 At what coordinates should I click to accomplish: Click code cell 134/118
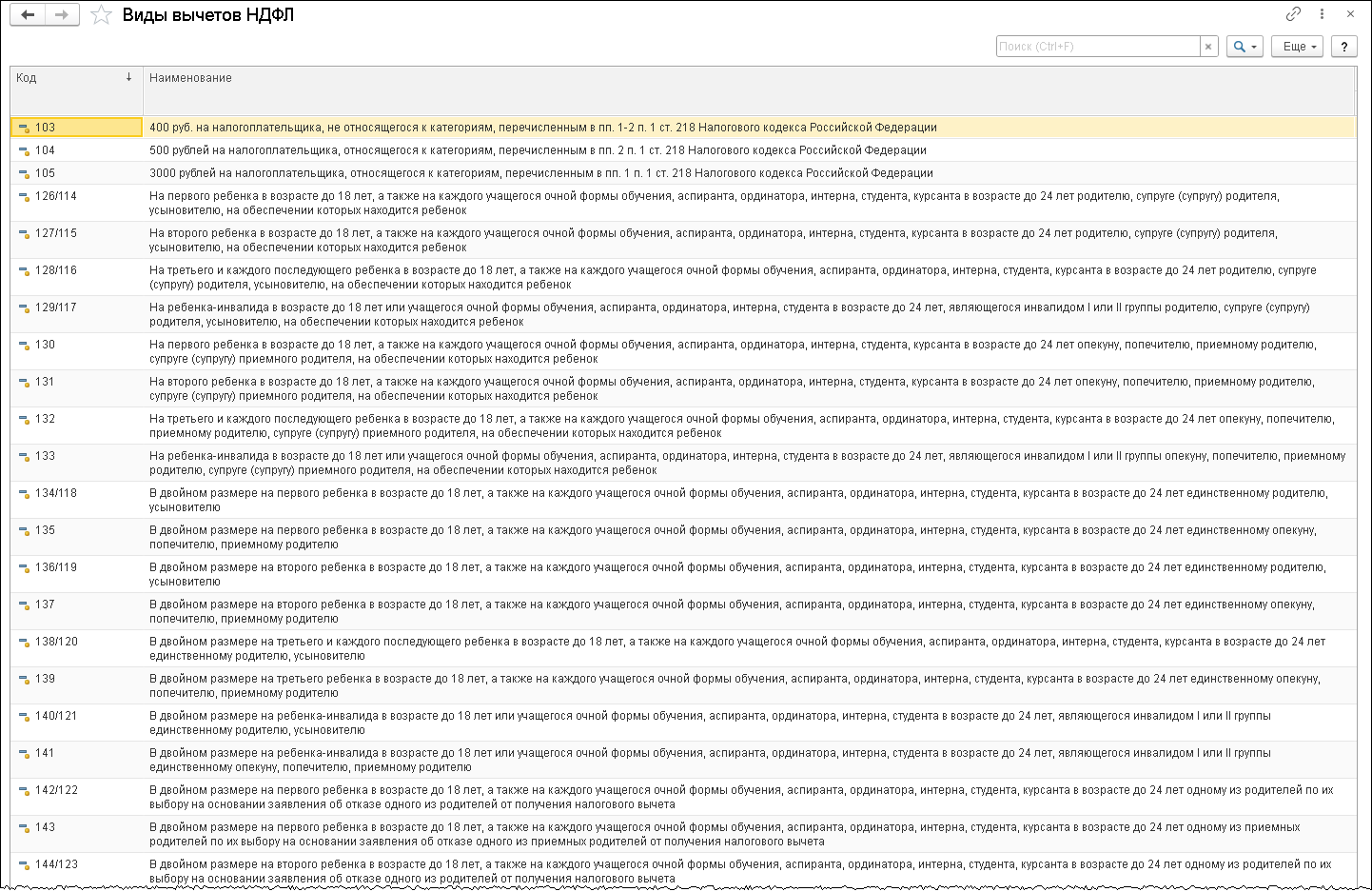point(77,500)
